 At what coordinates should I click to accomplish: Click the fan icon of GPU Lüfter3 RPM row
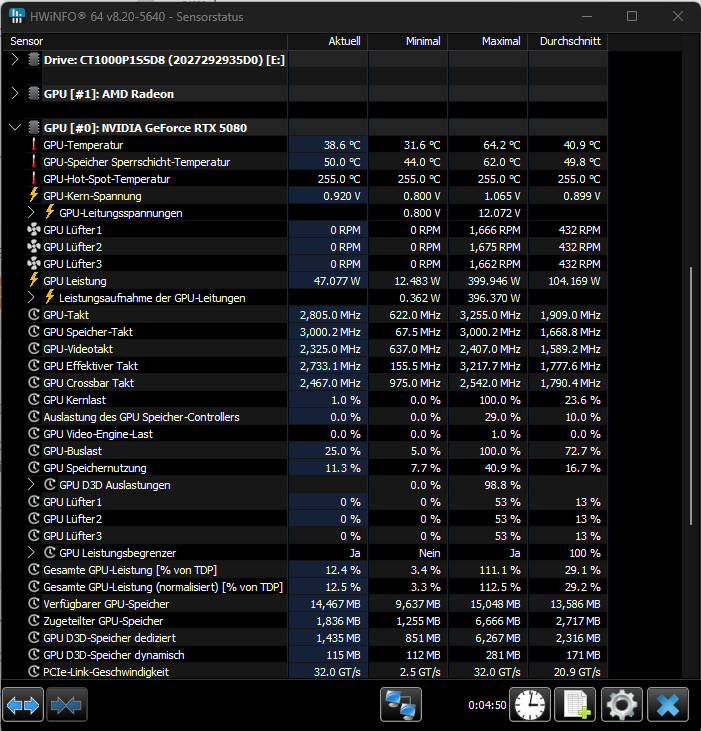click(34, 263)
